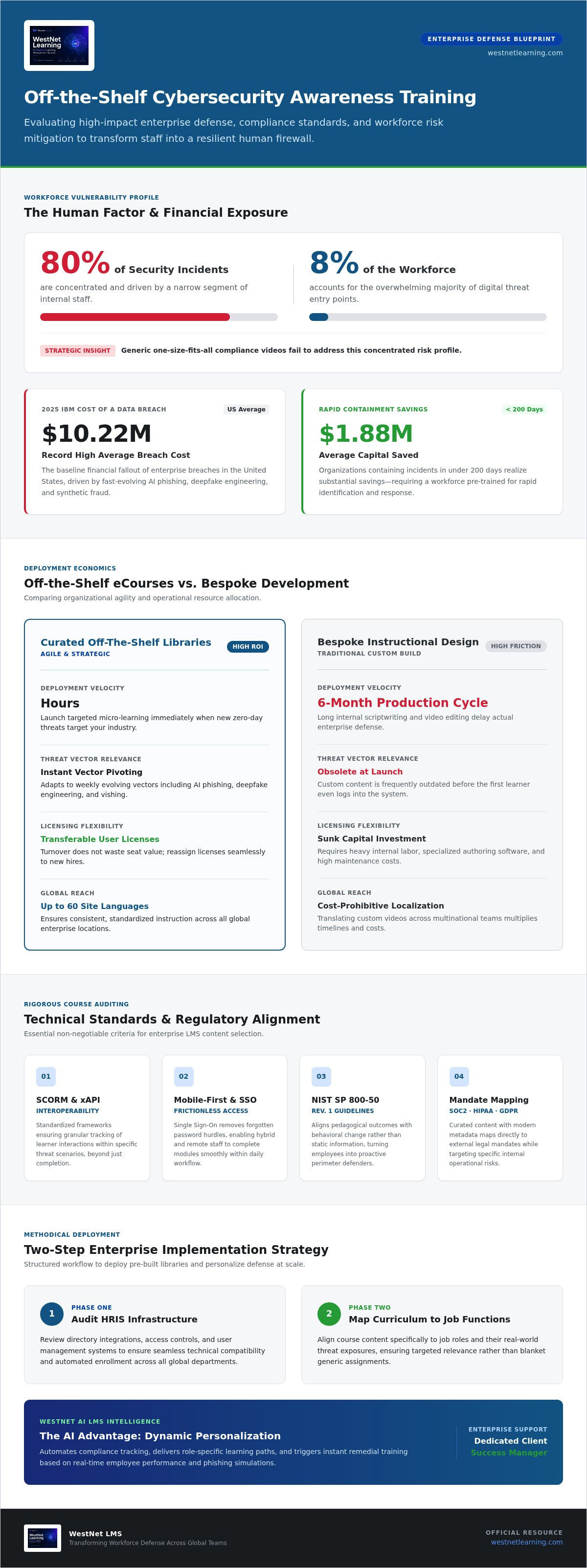Screen dimensions: 587x1568
Task: Select the 01 number badge above SCORM & xAPI
Action: [45, 1076]
